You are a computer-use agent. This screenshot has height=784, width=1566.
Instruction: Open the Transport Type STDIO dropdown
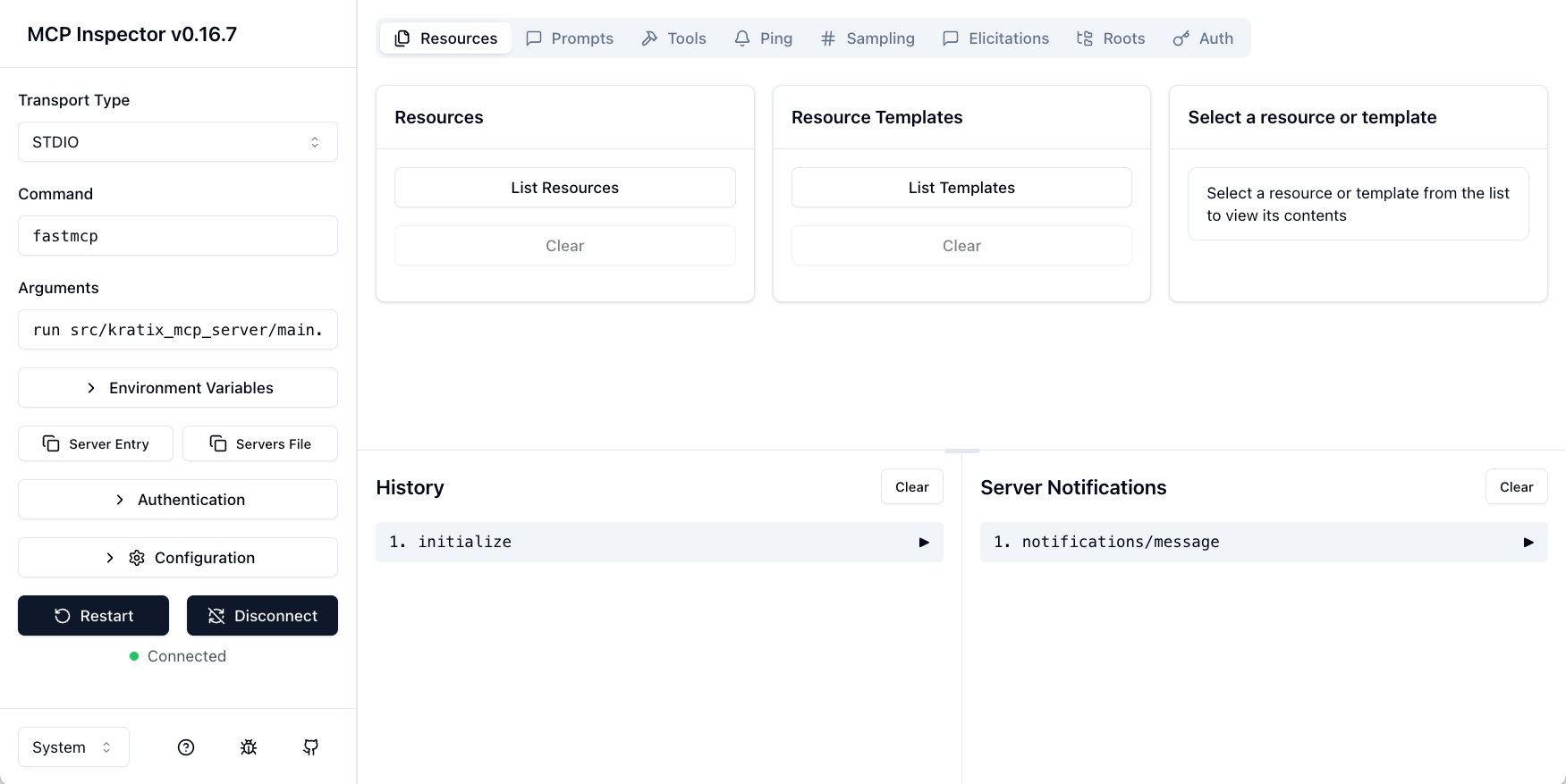[x=178, y=142]
